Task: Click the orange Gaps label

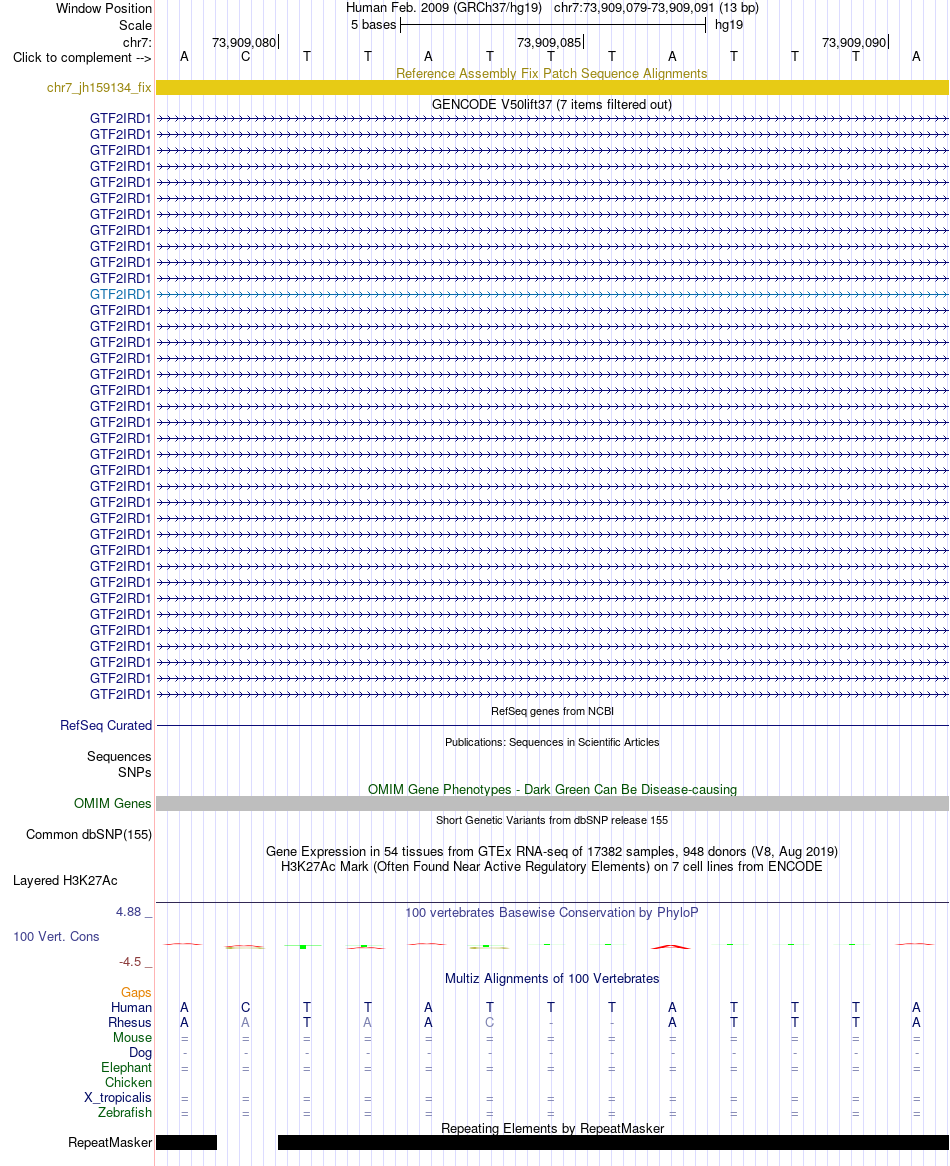Action: [x=136, y=993]
